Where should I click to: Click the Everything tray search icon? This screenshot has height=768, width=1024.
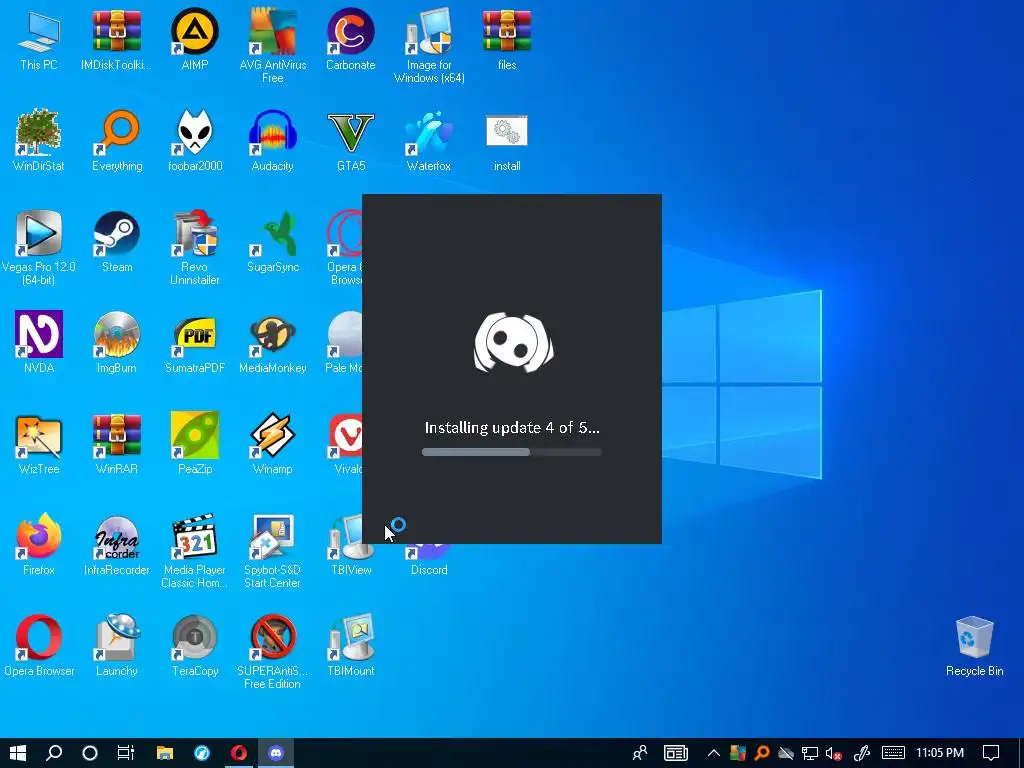pos(761,753)
